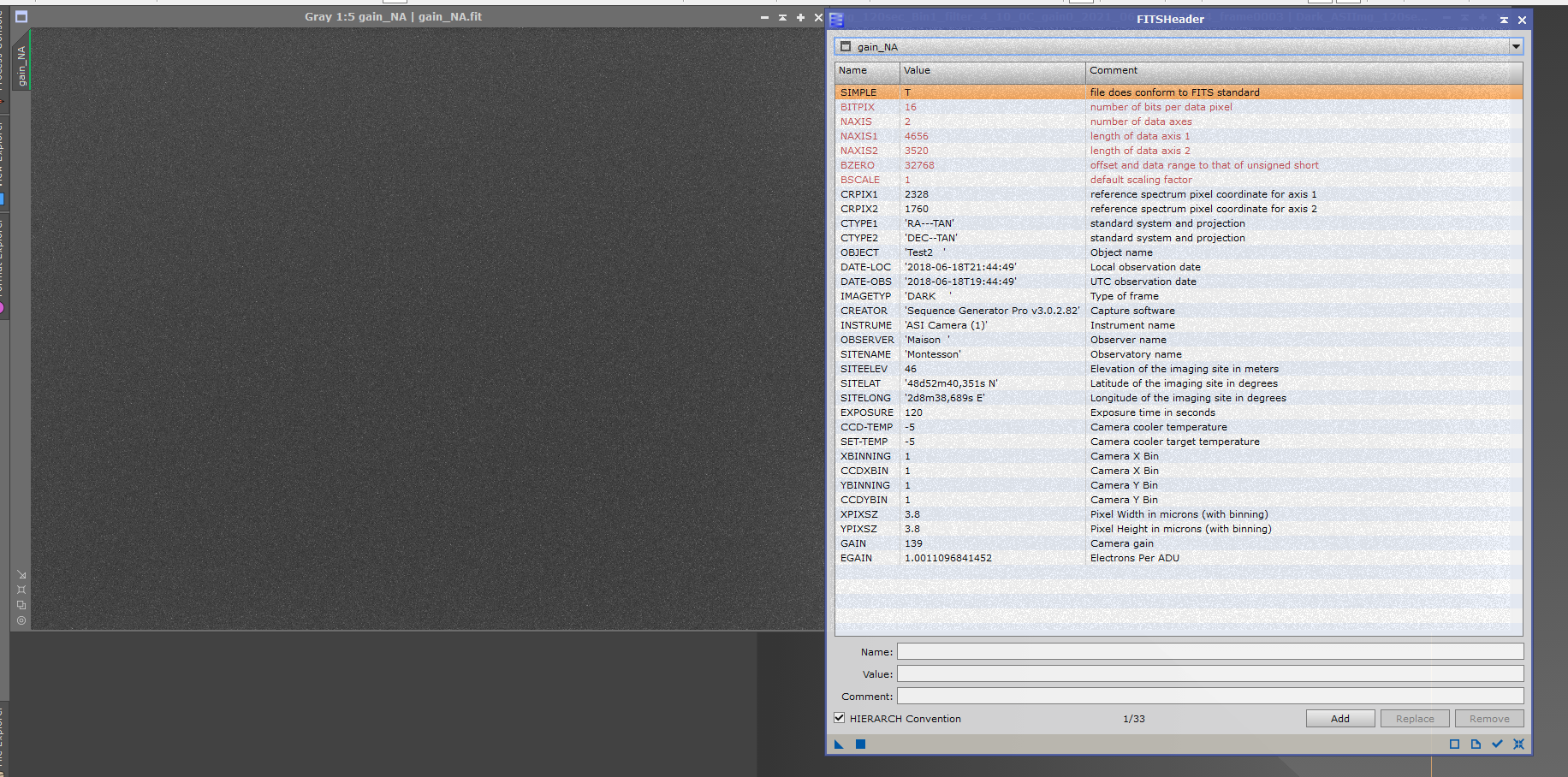Select the DATE-OBS keyword
Image resolution: width=1568 pixels, height=777 pixels.
[x=866, y=282]
